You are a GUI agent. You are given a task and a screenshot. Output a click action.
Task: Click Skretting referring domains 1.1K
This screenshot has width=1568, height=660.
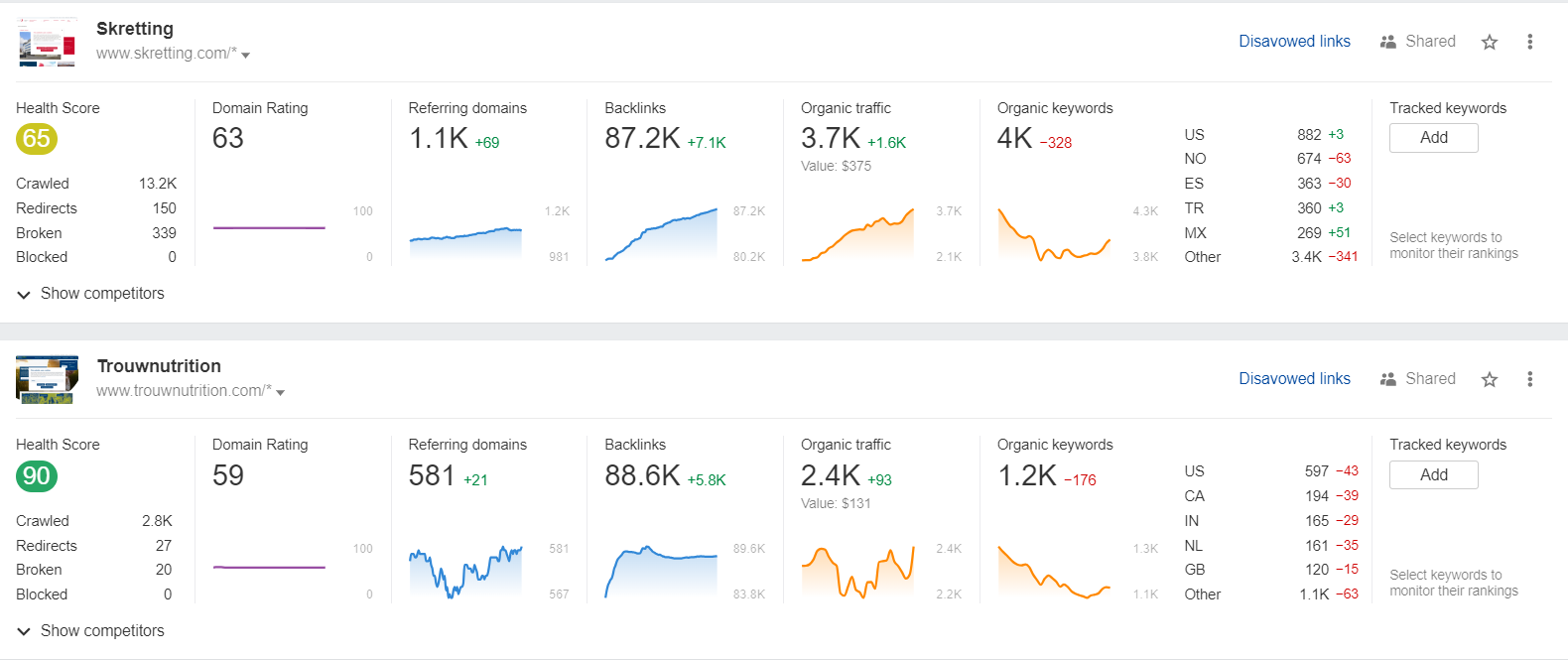coord(438,139)
